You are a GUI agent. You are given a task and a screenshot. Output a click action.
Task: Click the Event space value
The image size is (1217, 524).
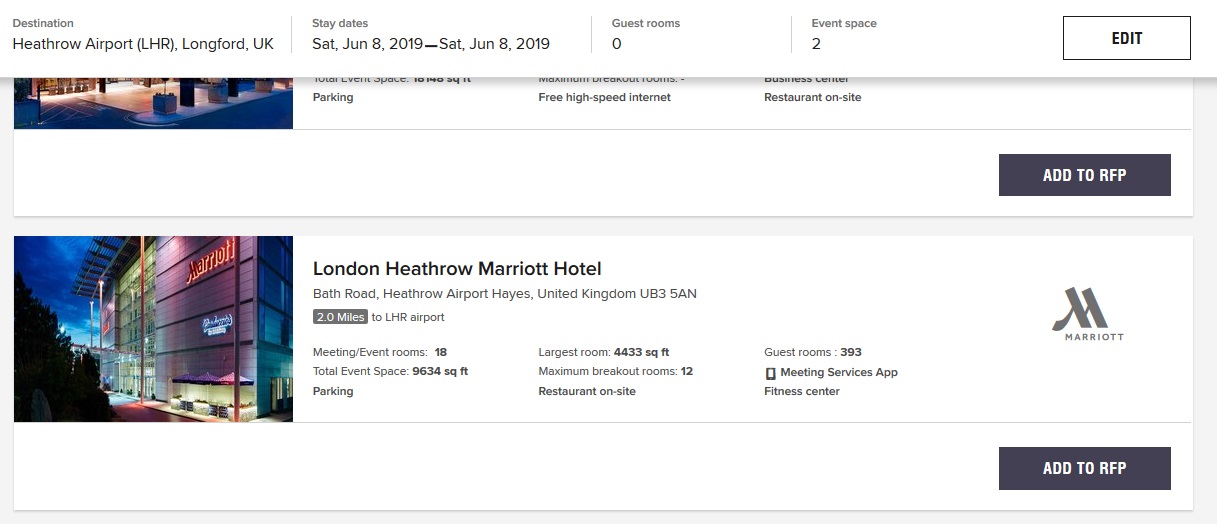point(816,44)
